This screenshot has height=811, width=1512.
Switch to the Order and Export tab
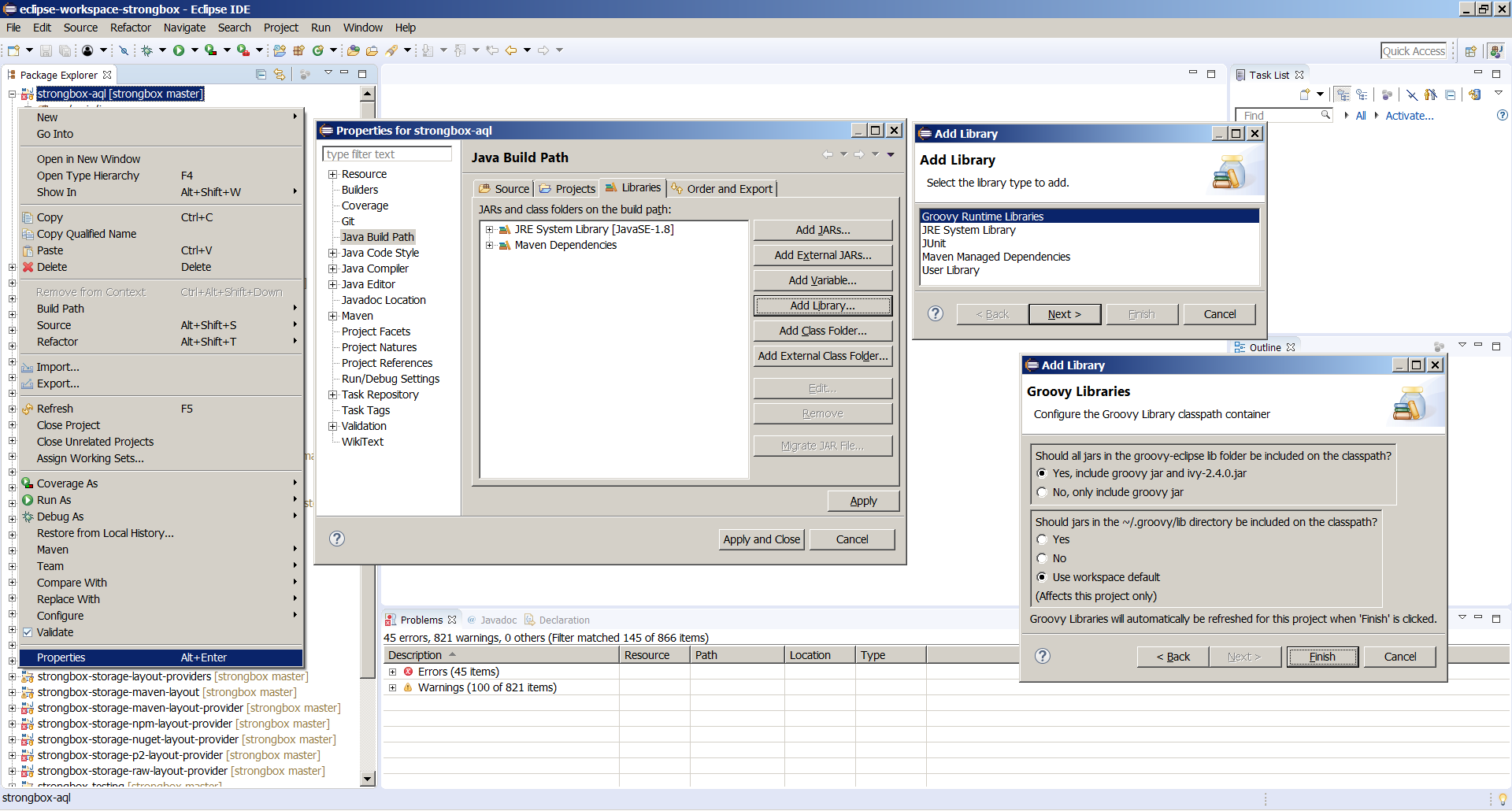click(x=722, y=189)
